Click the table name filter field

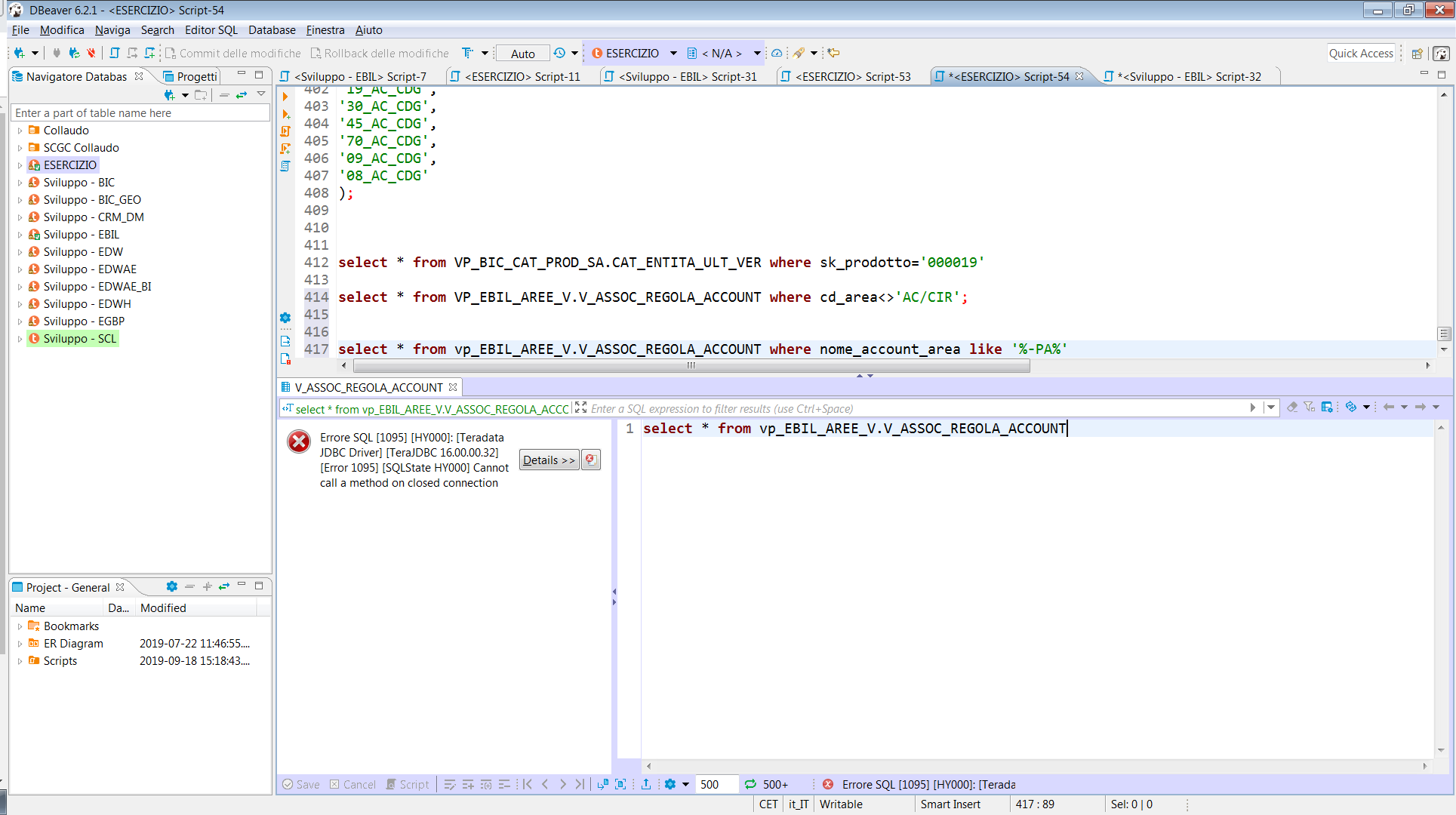(140, 112)
